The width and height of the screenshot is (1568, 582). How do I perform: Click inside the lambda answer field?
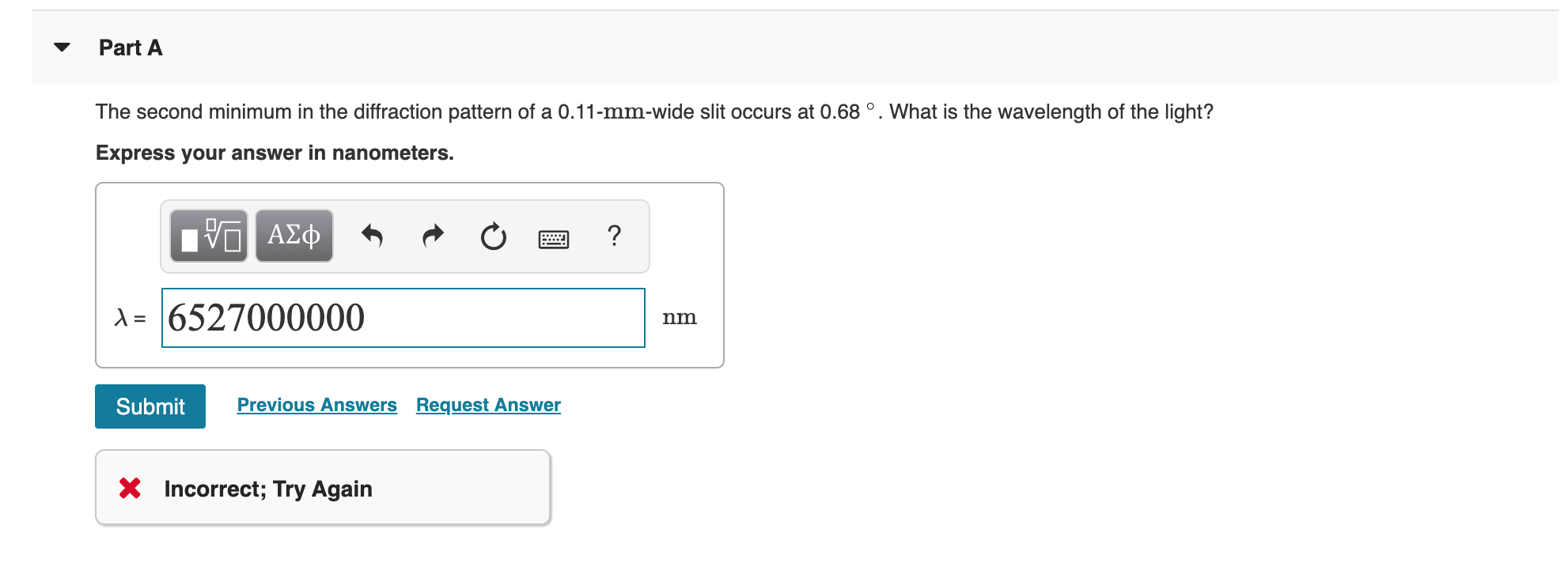[403, 317]
